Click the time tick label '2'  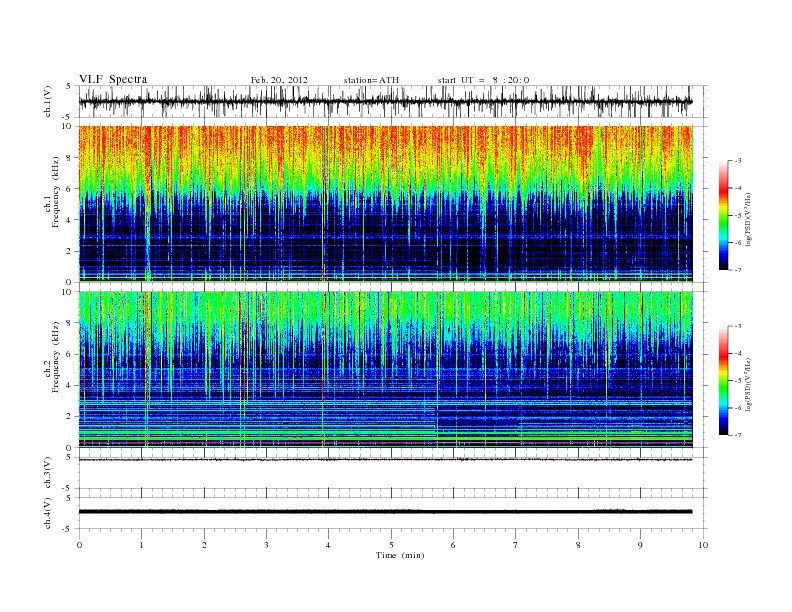coord(204,545)
